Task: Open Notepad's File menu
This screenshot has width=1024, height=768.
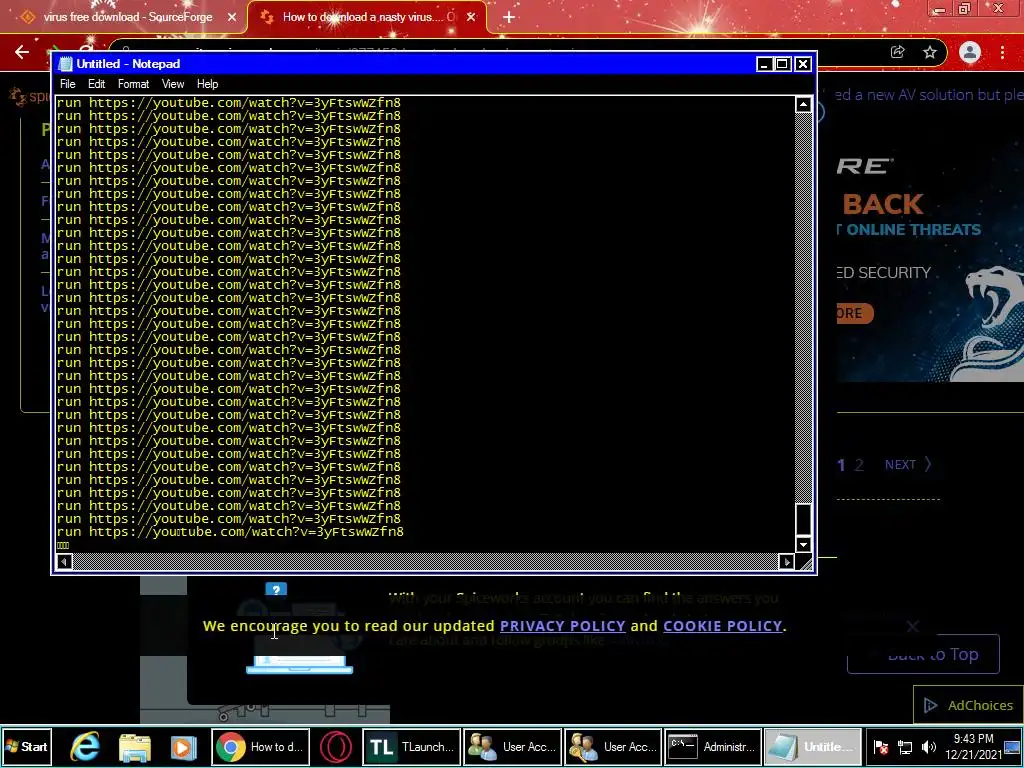Action: click(67, 84)
